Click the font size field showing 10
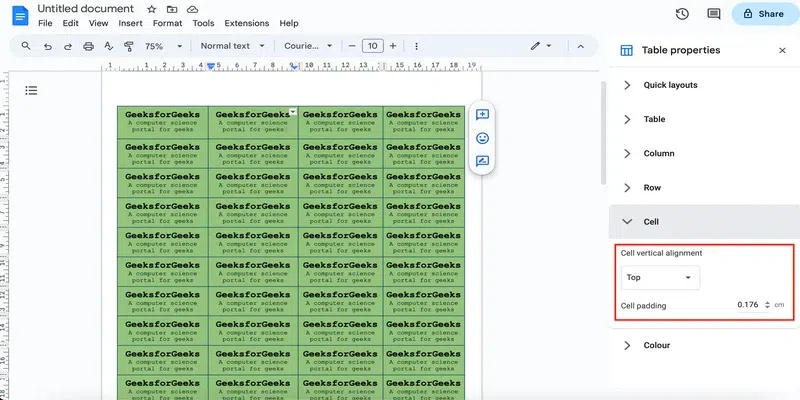The image size is (800, 400). click(372, 46)
